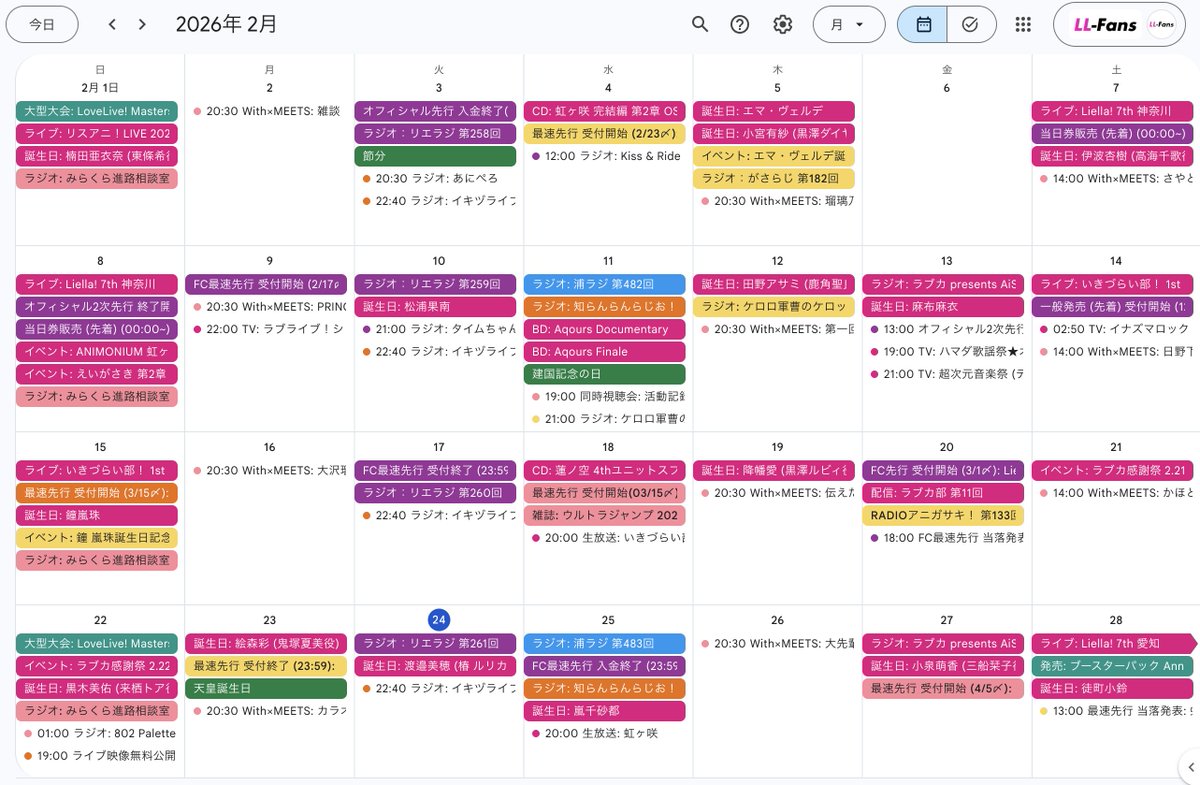Open 22:00 TV: ラブライブ！ event
Viewport: 1200px width, 785px height.
click(x=266, y=329)
